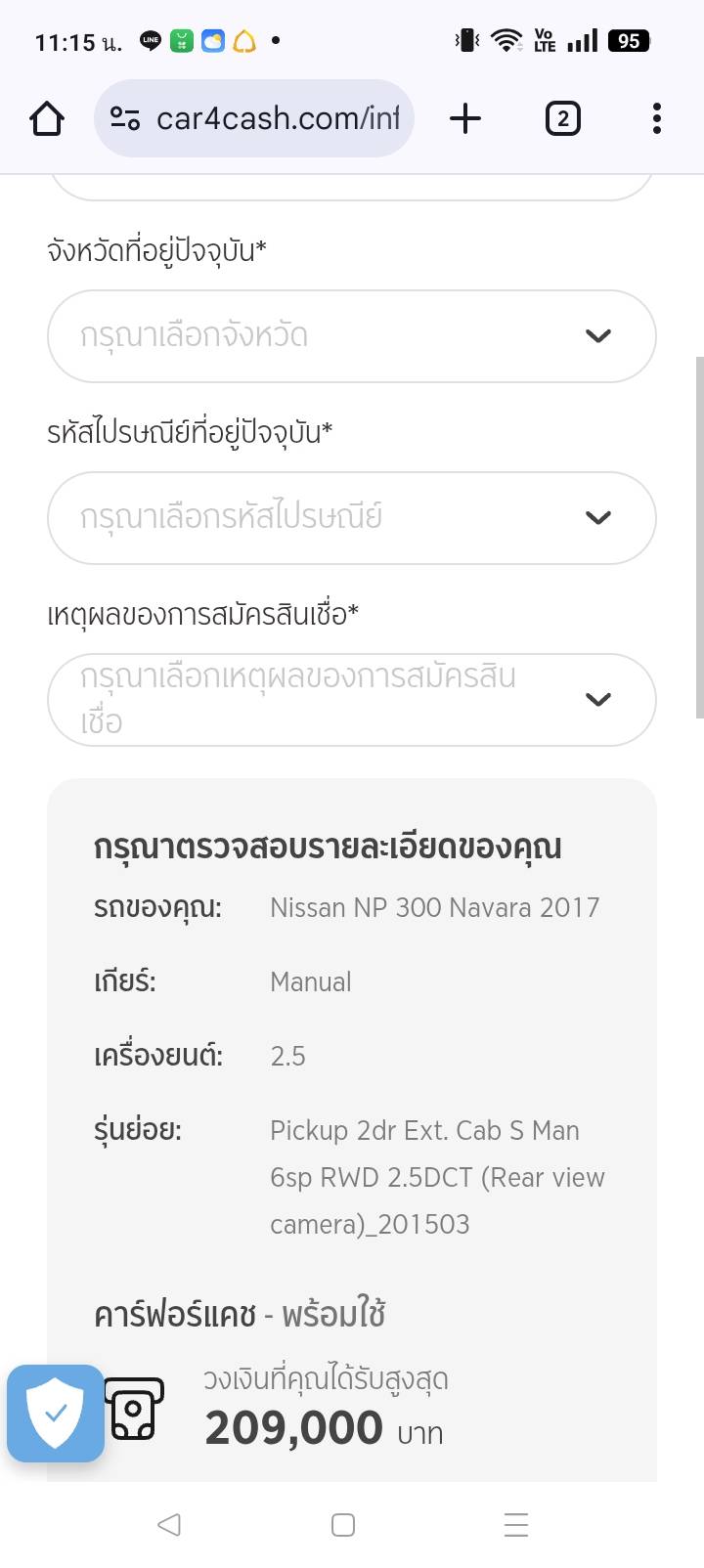Tap the car4cash.com URL address bar
The width and height of the screenshot is (704, 1568).
pos(278,119)
